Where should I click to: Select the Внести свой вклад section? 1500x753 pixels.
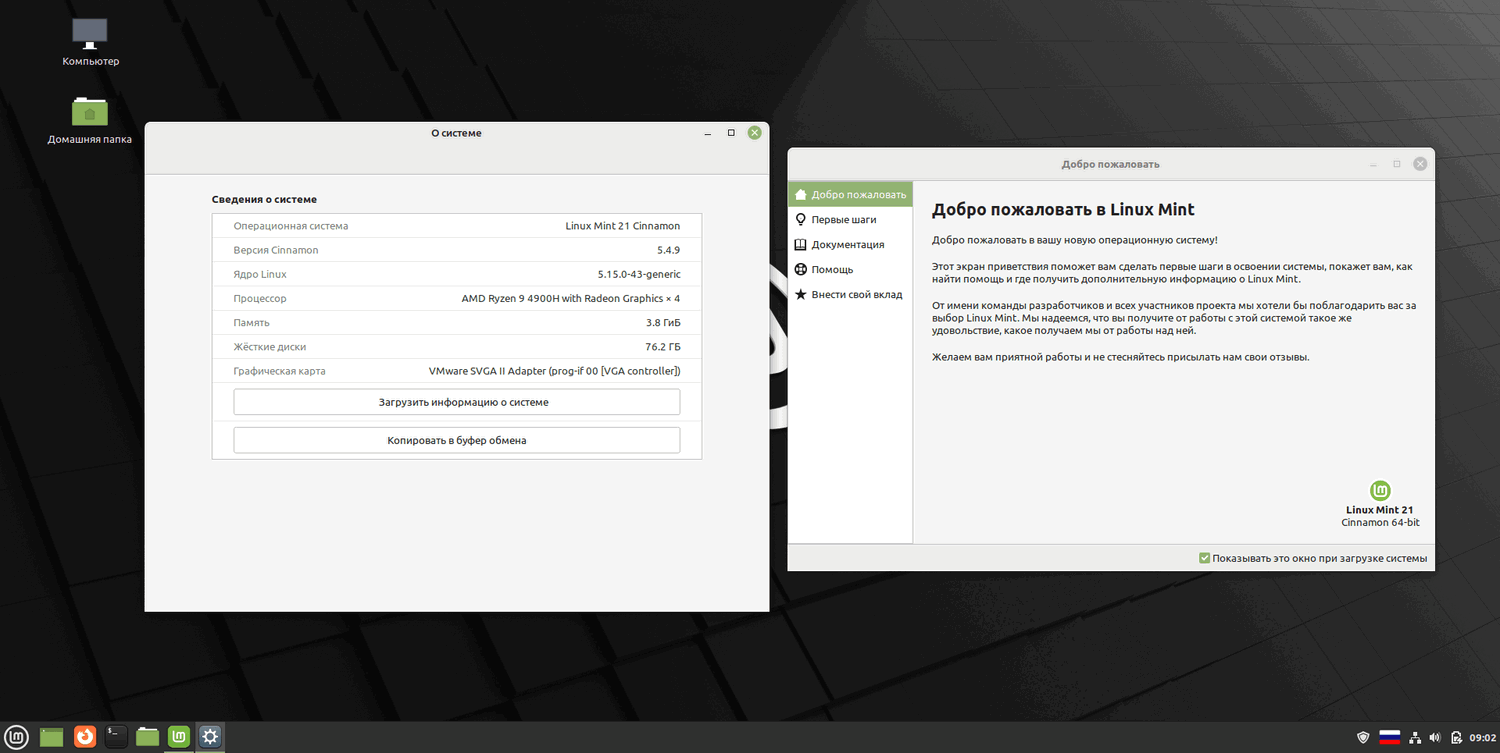point(850,294)
